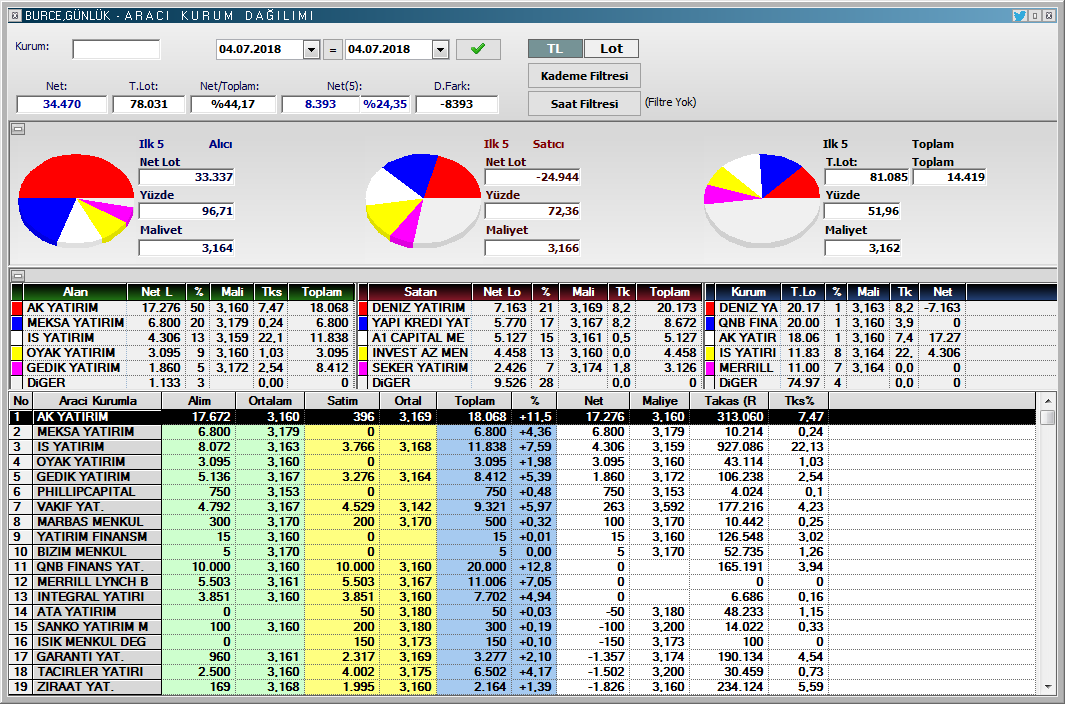The image size is (1065, 704).
Task: Collapse the pie charts panel
Action: coord(18,129)
